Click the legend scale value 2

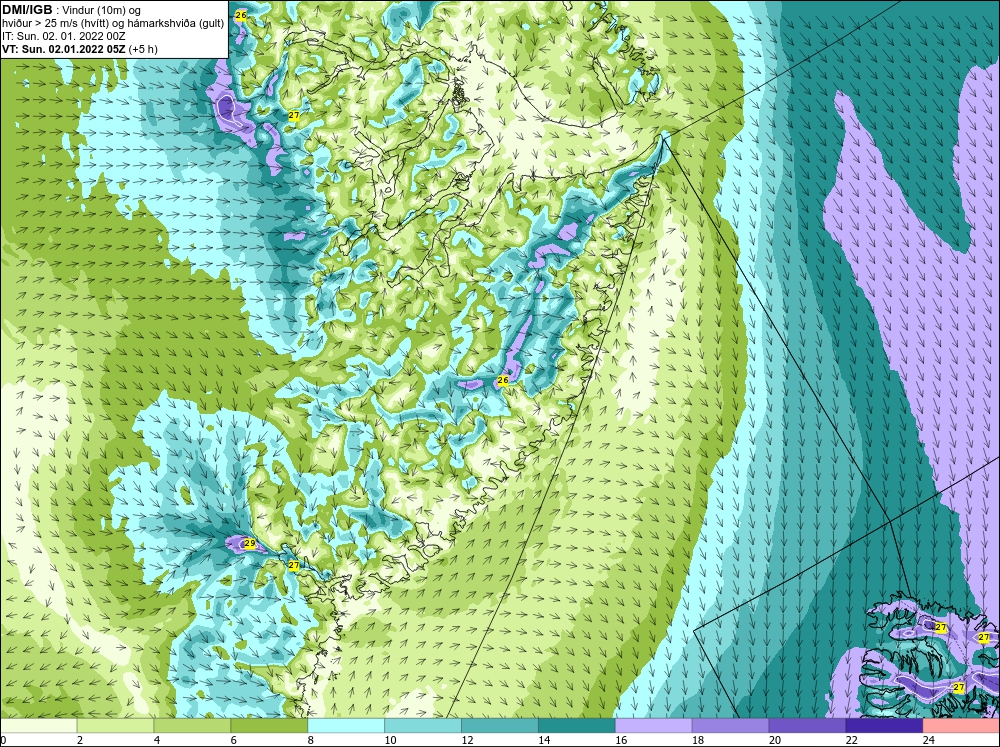(80, 740)
